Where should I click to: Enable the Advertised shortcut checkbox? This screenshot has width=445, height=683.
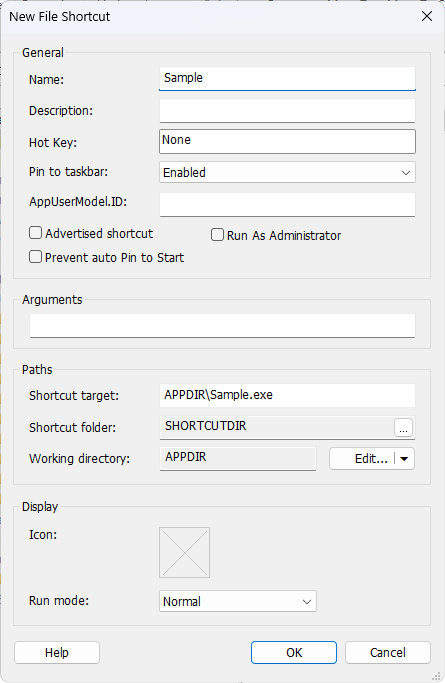click(35, 233)
